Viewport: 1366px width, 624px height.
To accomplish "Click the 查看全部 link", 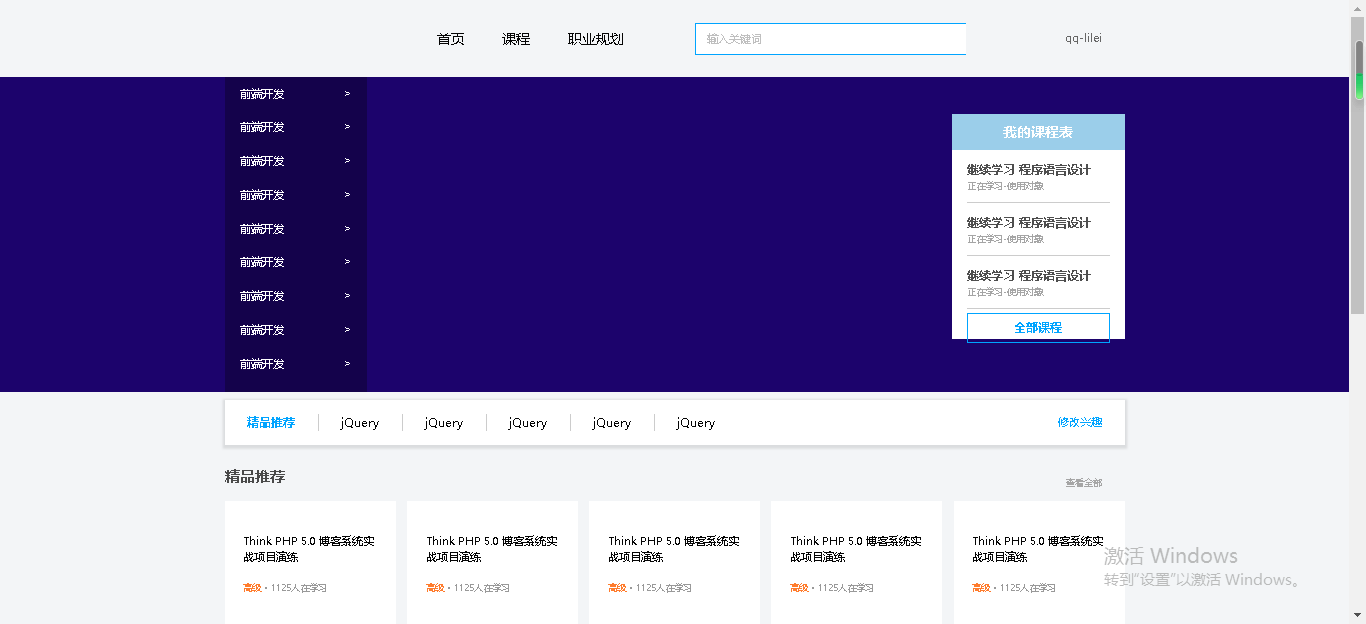I will [1083, 482].
